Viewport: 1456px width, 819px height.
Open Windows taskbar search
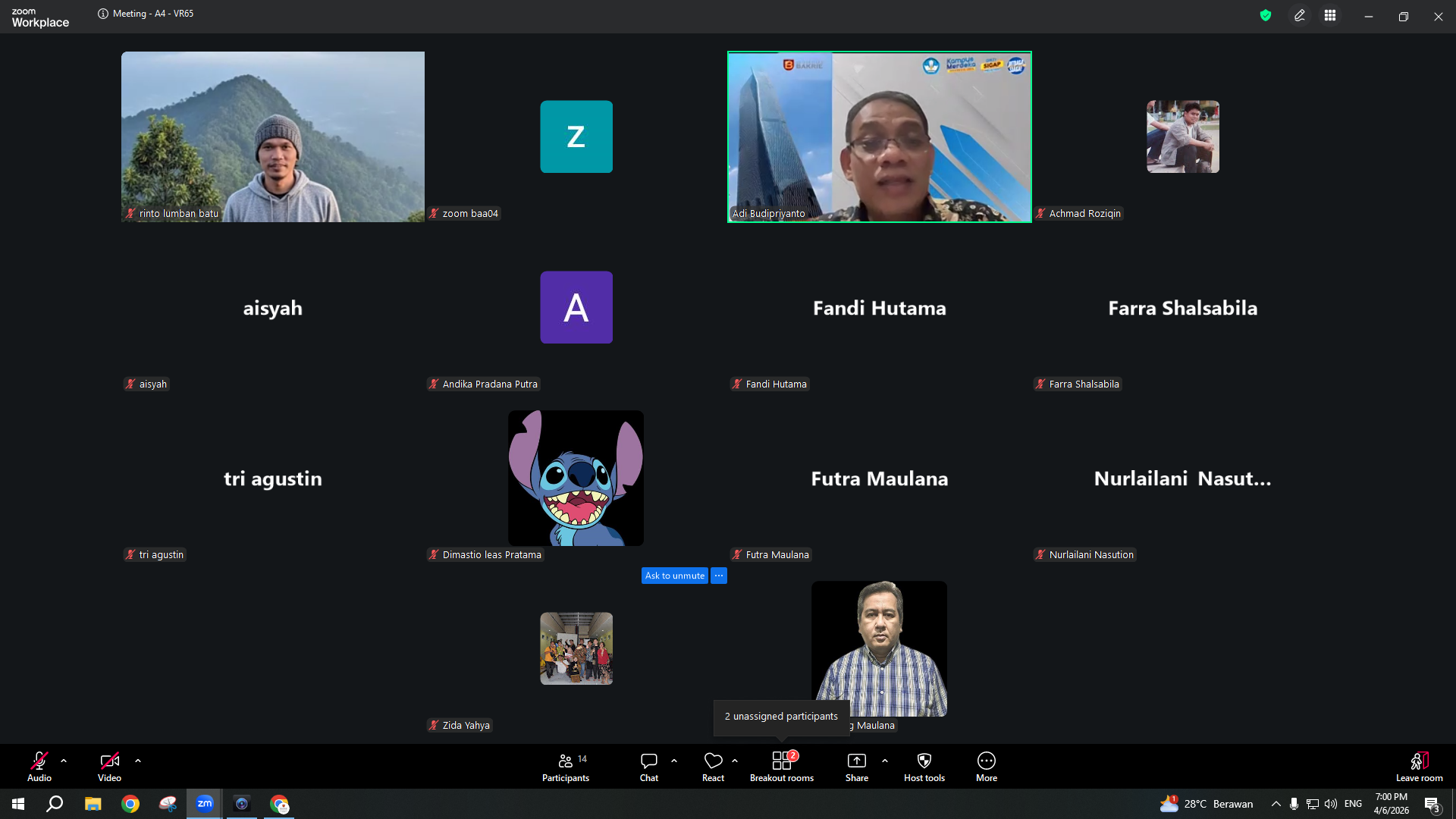click(x=55, y=804)
